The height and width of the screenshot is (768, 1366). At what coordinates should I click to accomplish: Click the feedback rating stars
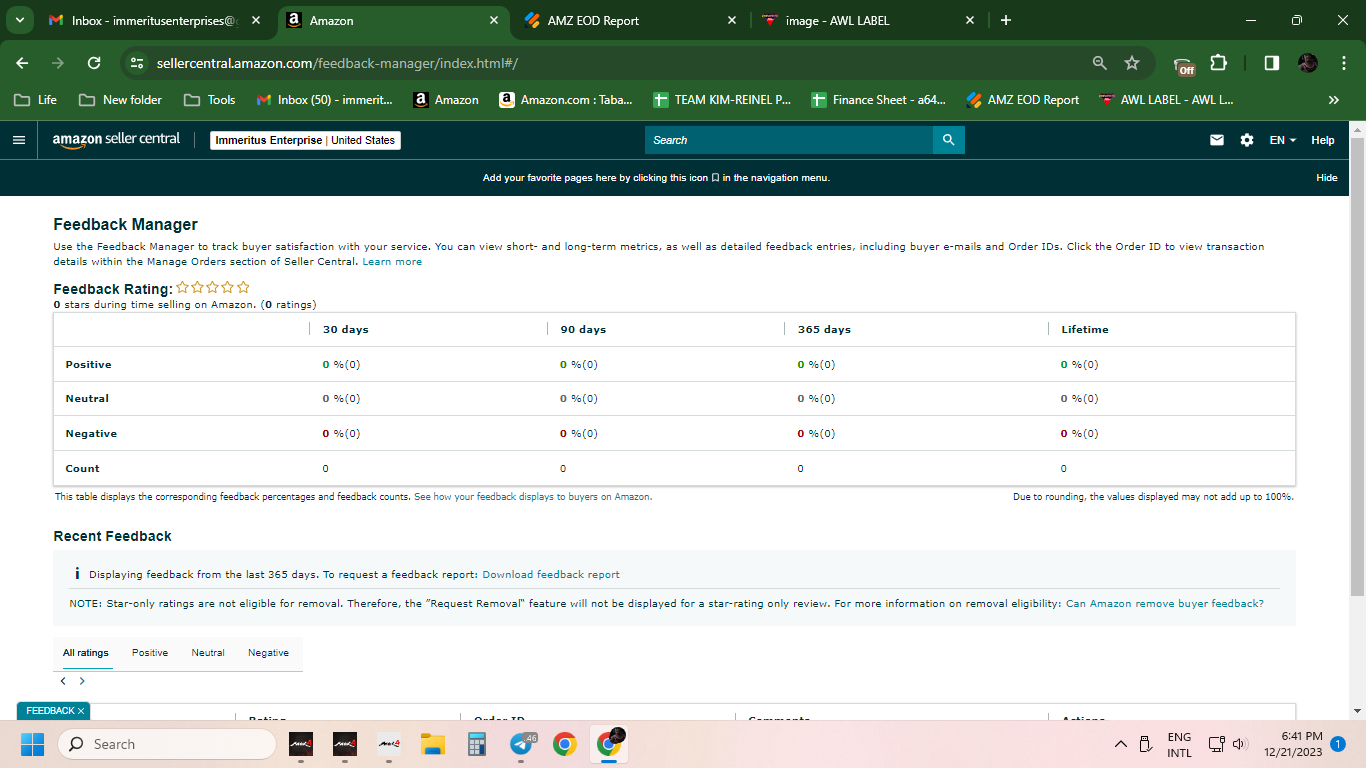coord(213,288)
